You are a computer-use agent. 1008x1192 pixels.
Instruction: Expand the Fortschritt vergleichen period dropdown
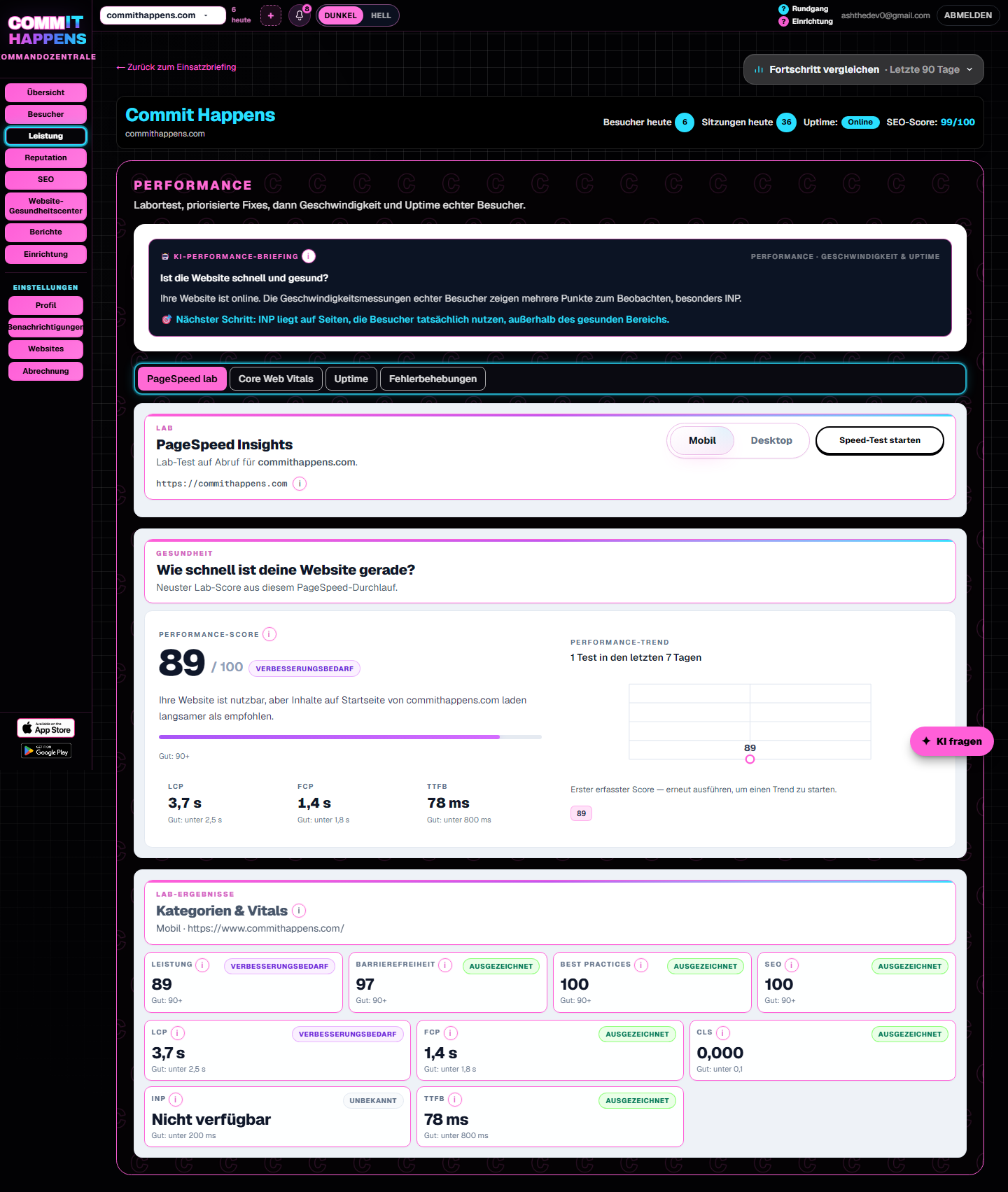863,69
